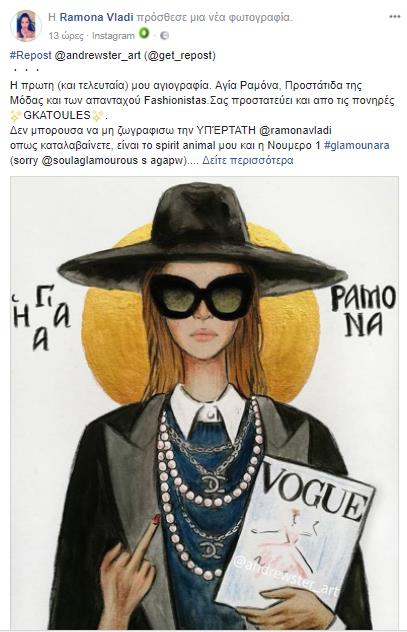The height and width of the screenshot is (632, 407).
Task: Open the Ramona Vladi profile name link
Action: click(x=96, y=17)
